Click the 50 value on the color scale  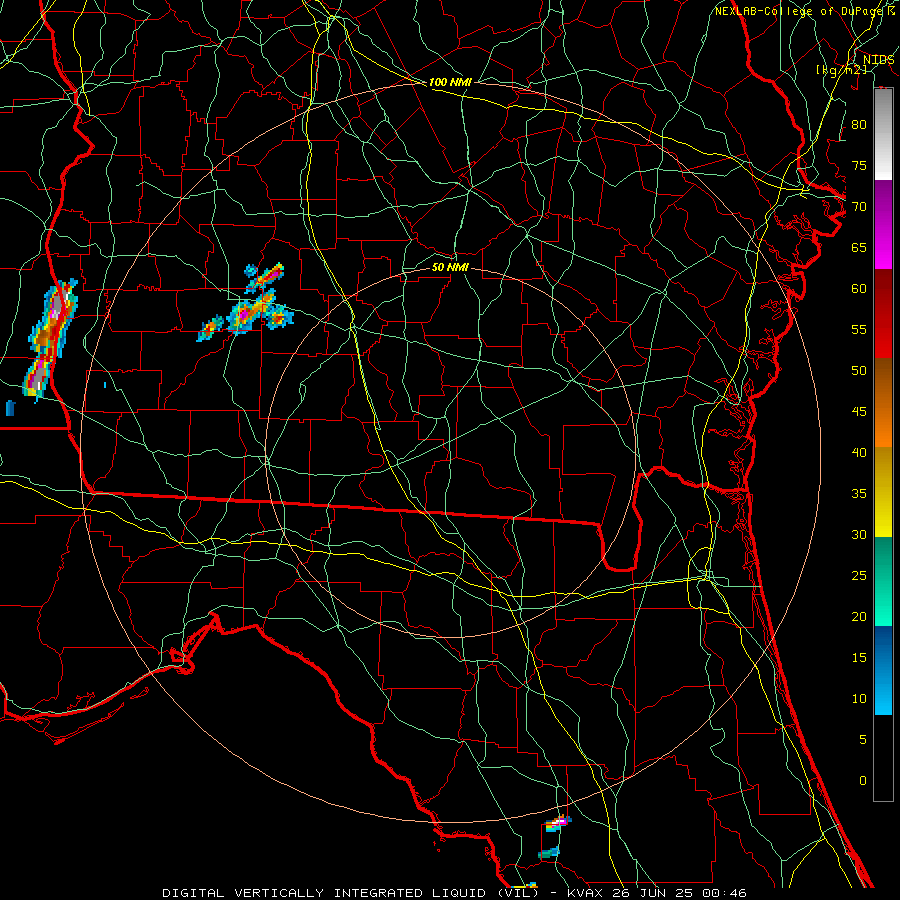point(859,371)
